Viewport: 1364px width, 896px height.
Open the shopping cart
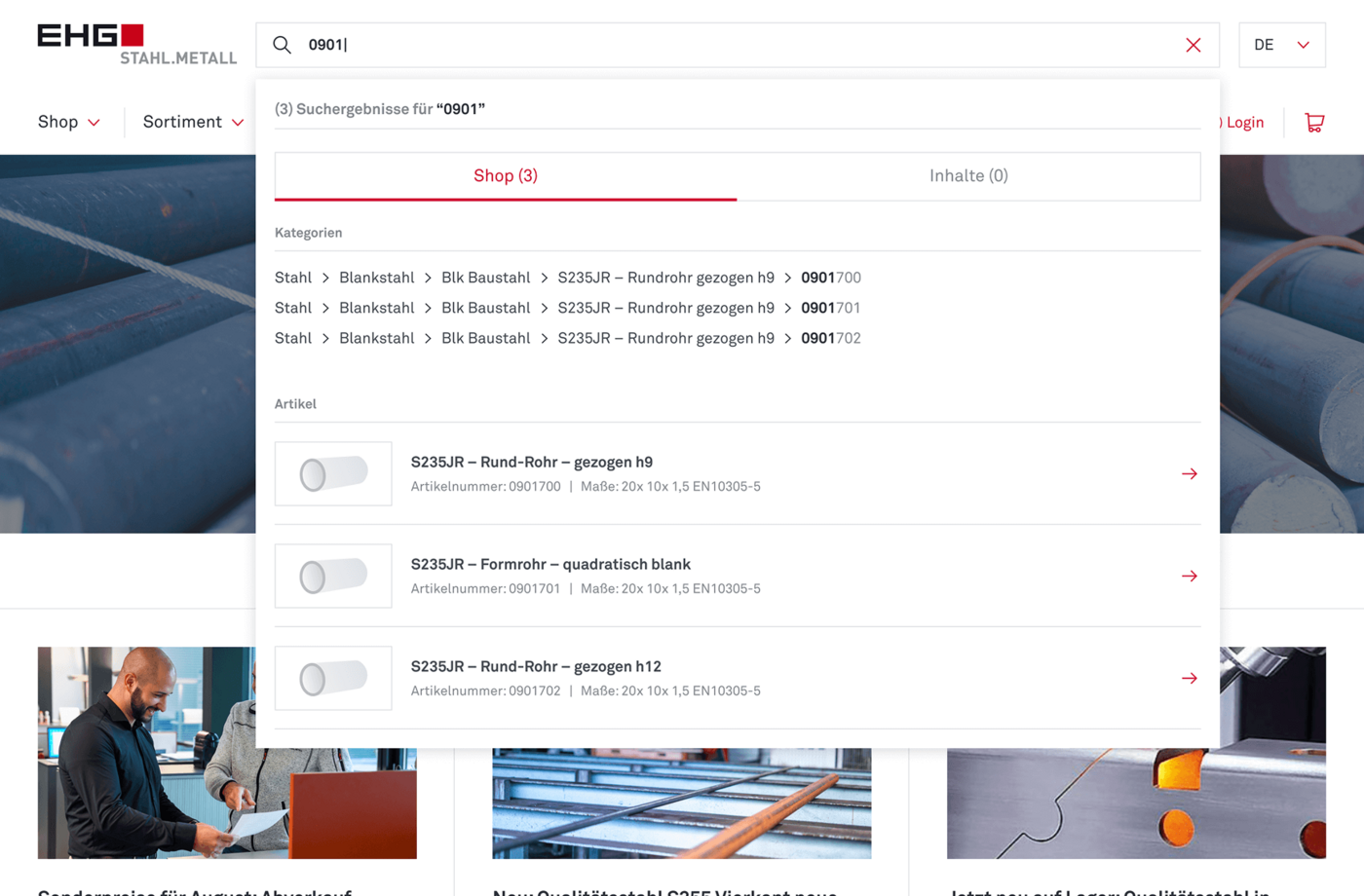(x=1314, y=123)
